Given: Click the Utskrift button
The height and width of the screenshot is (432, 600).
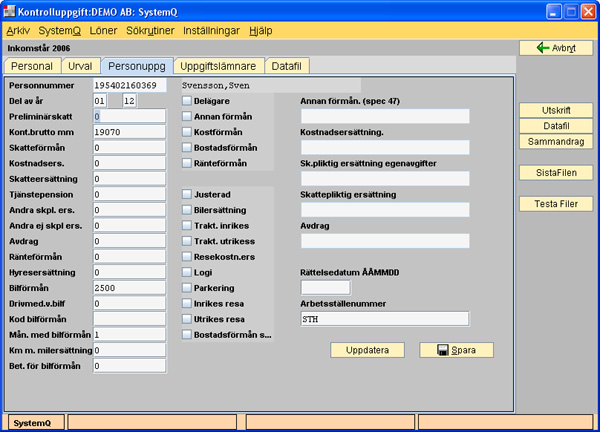Looking at the screenshot, I should pos(556,110).
